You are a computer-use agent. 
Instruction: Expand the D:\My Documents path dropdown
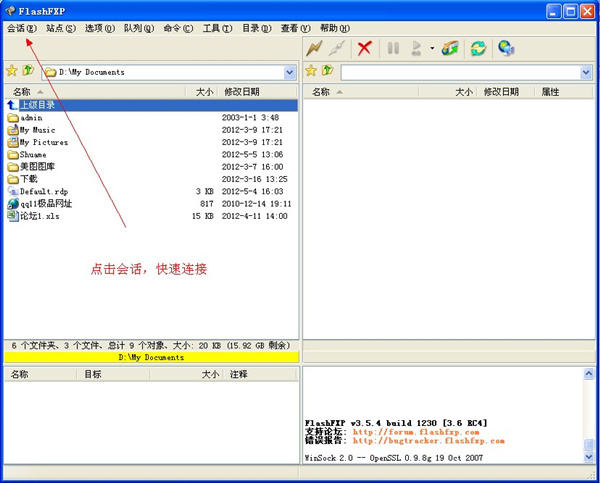coord(290,73)
